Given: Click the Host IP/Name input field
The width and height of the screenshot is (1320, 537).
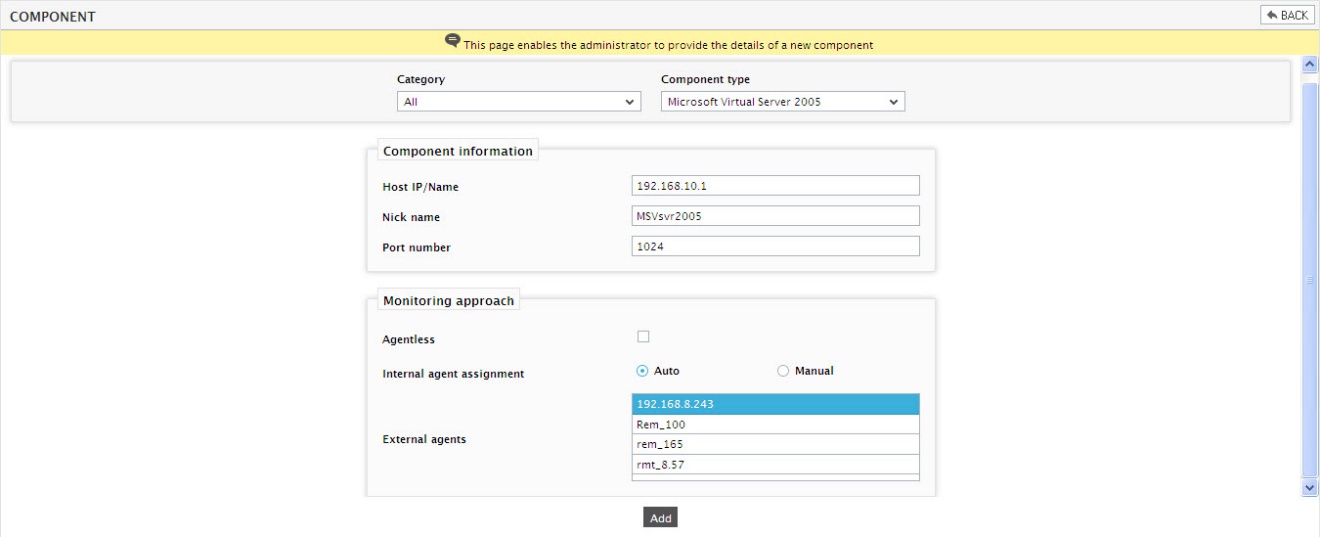Looking at the screenshot, I should click(x=775, y=186).
